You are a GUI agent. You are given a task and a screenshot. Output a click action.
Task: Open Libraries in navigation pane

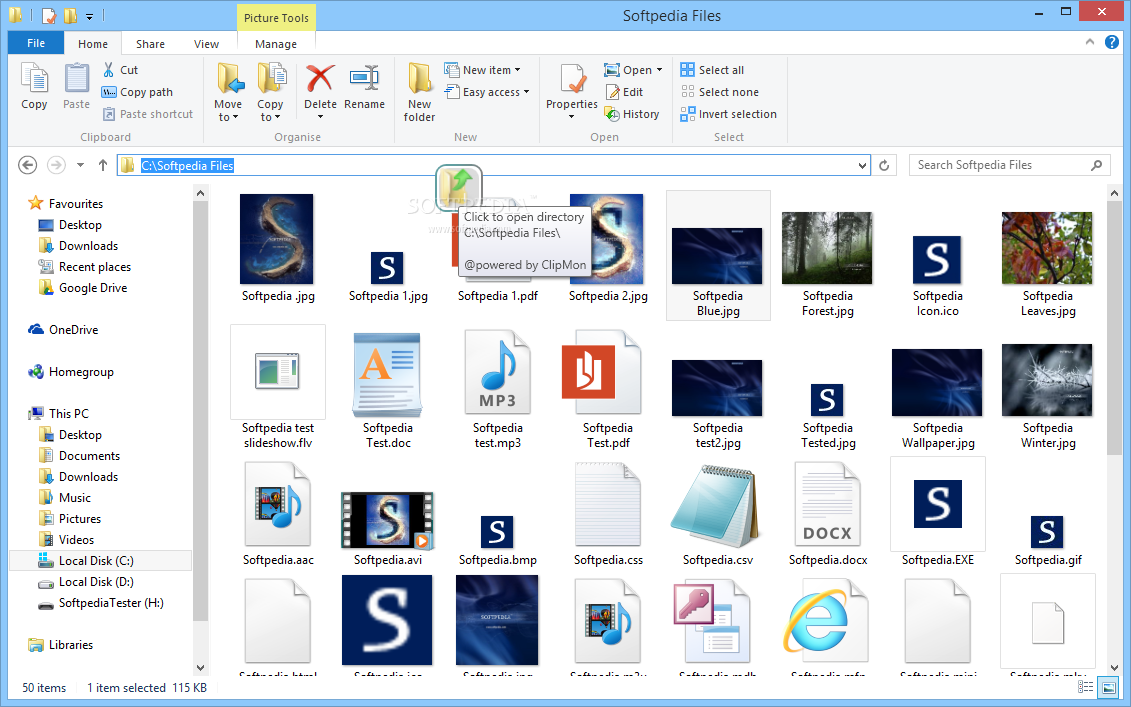[x=71, y=645]
